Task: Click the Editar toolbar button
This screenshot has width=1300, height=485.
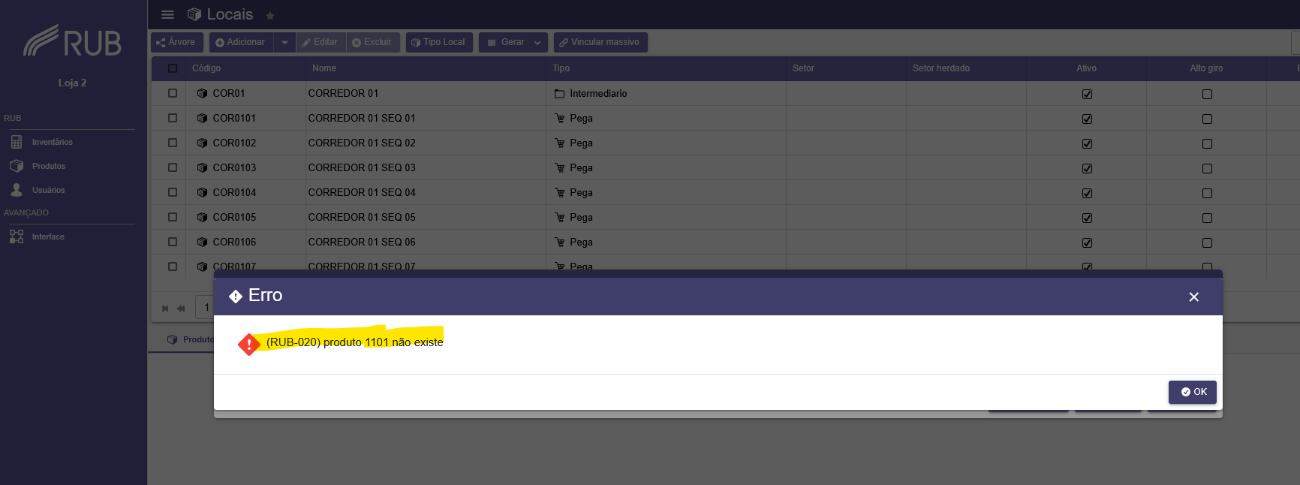Action: coord(320,43)
